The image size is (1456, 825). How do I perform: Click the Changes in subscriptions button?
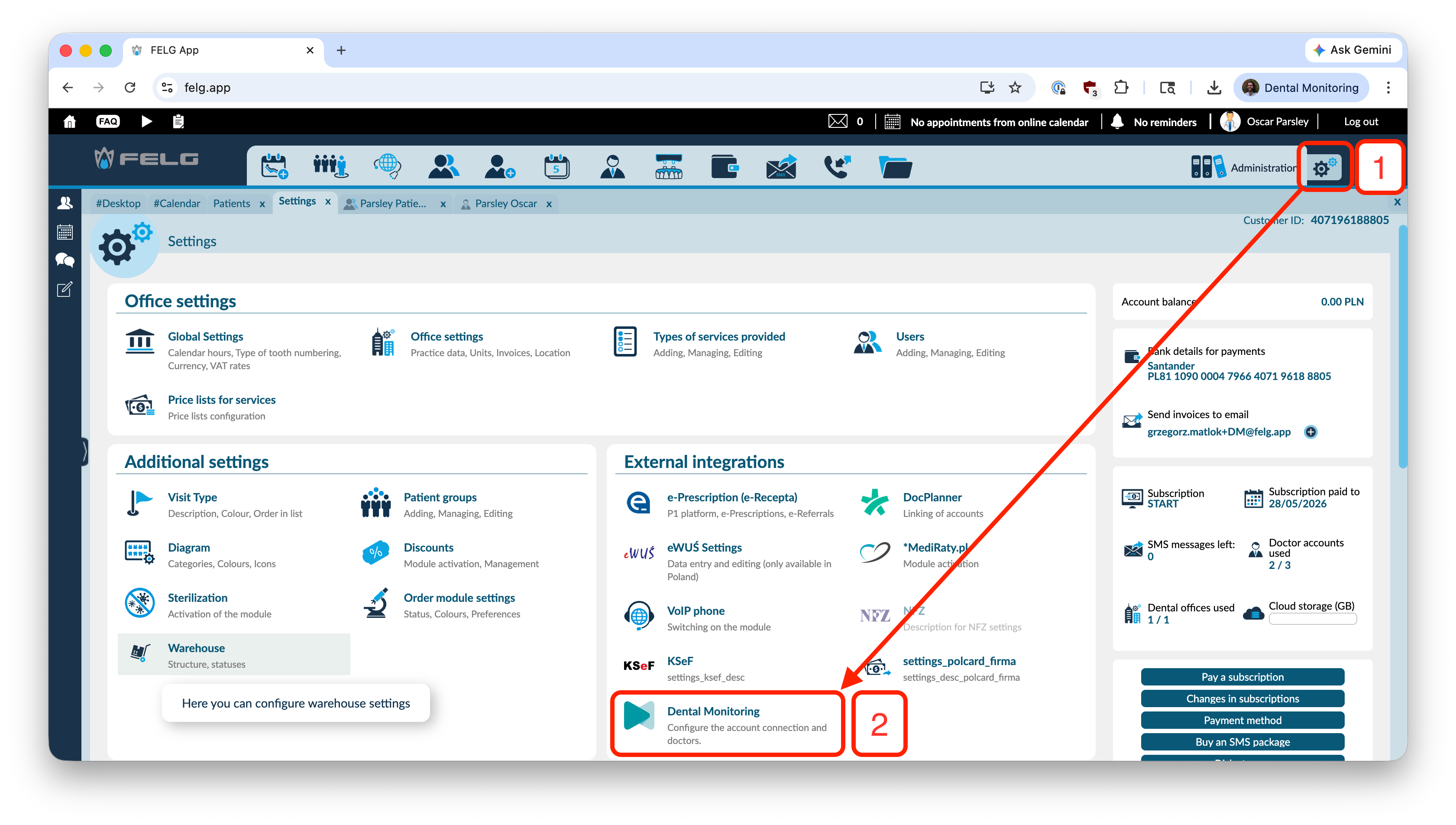pyautogui.click(x=1242, y=698)
